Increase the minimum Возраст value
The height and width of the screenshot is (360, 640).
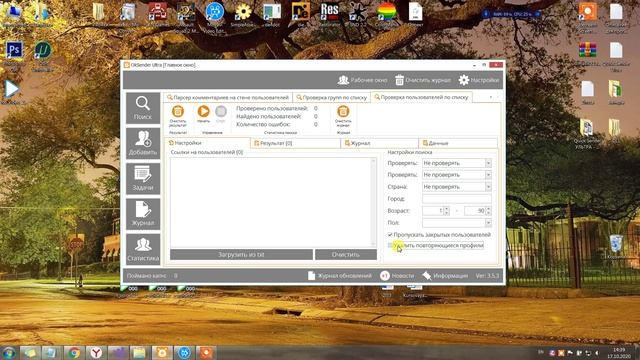coord(447,209)
